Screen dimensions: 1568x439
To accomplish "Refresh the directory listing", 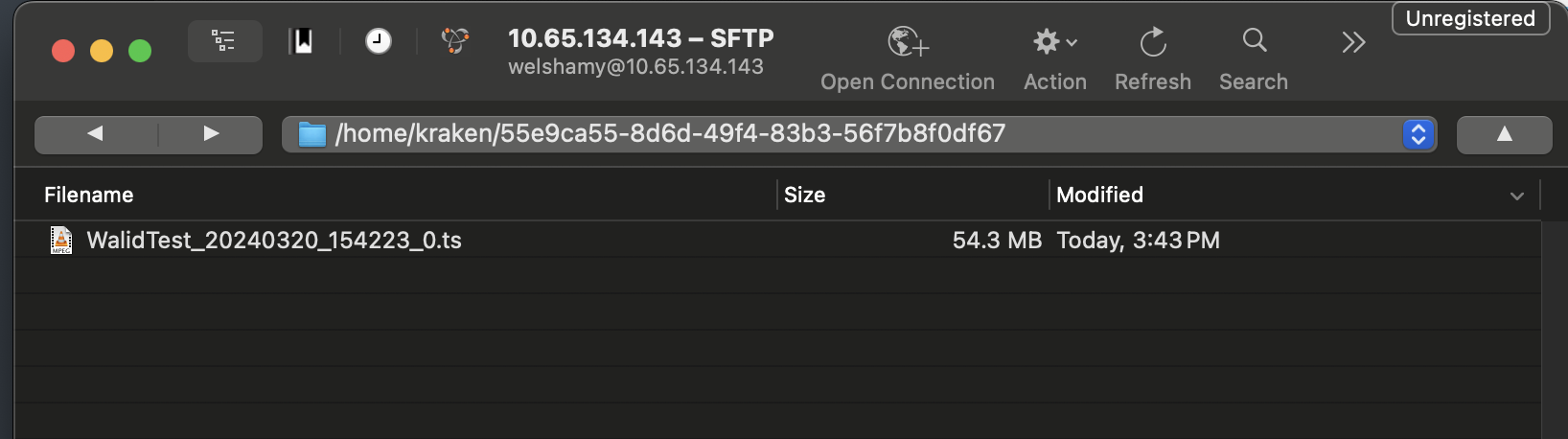I will (1152, 42).
